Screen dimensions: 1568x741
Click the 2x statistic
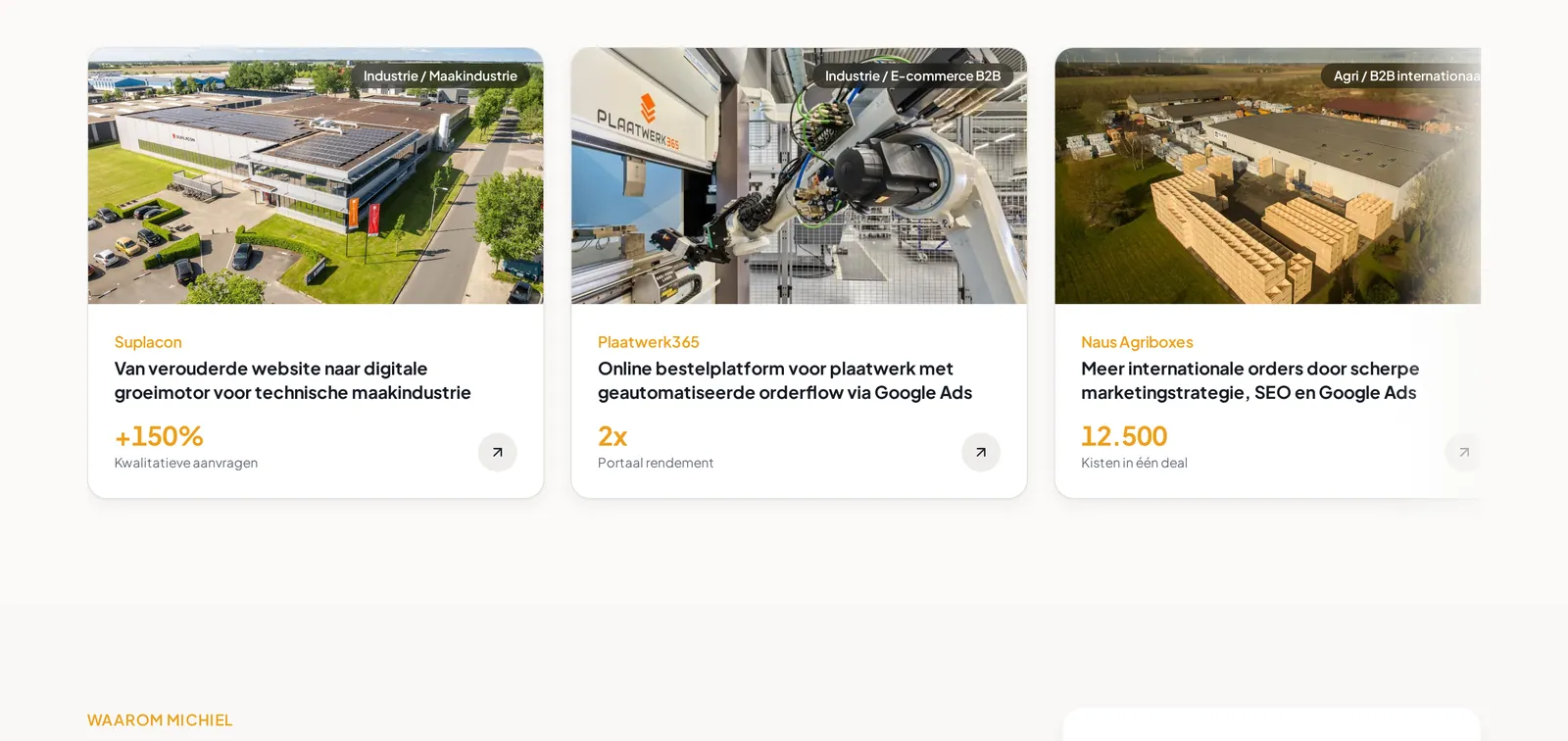612,436
